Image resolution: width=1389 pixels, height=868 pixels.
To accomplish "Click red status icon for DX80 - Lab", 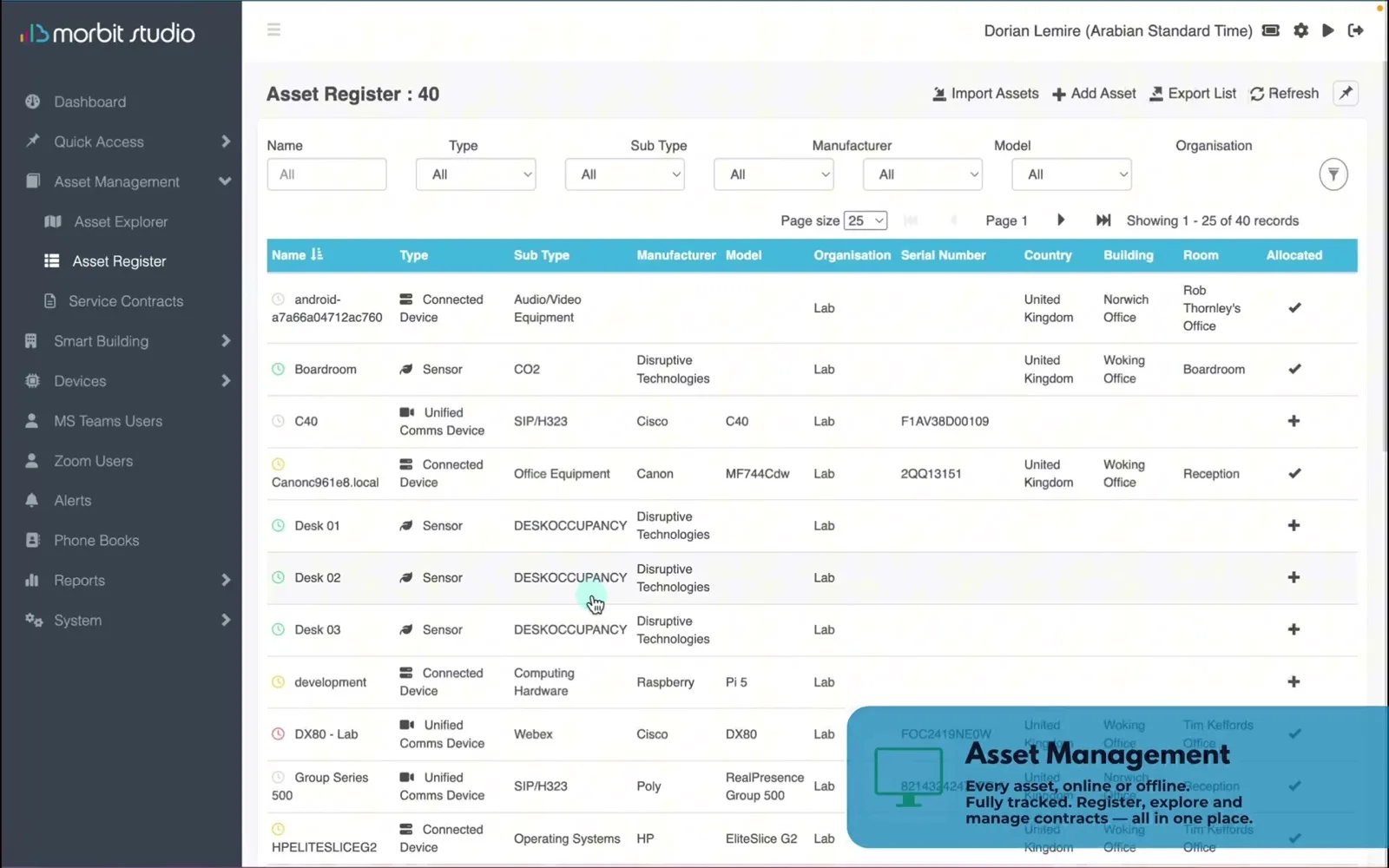I will (x=279, y=733).
